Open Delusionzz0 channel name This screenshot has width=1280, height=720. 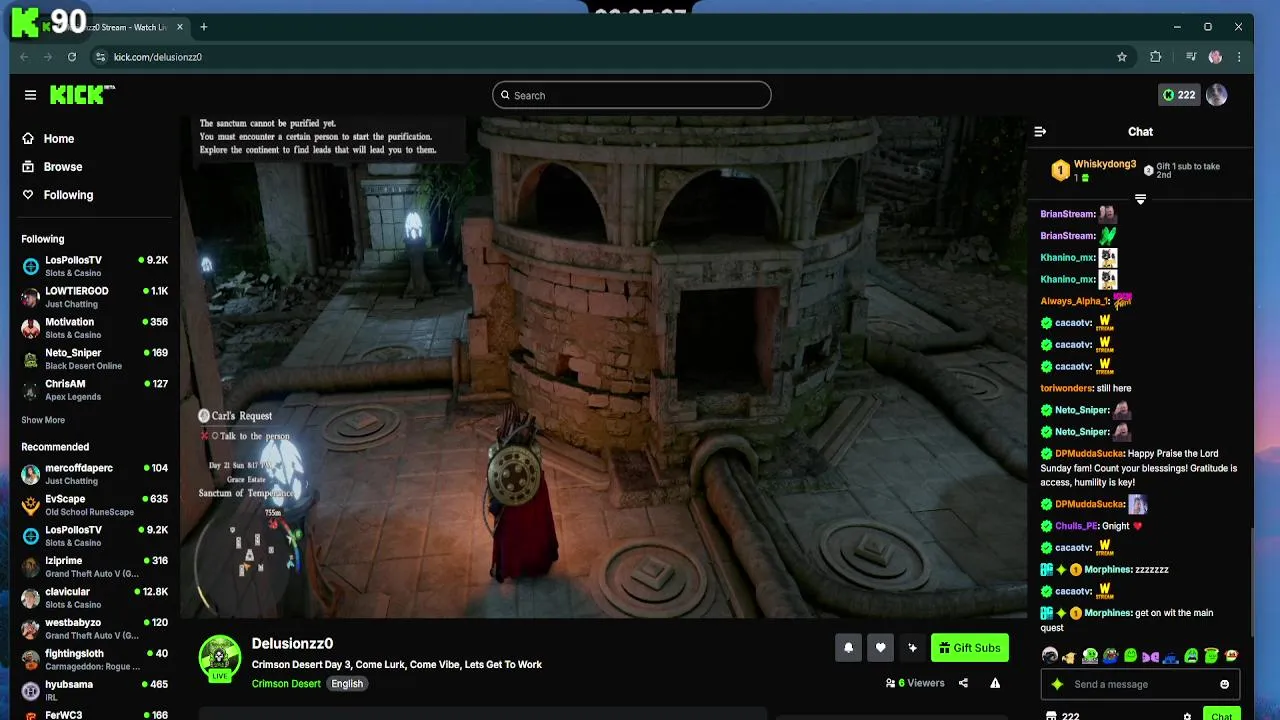click(292, 644)
